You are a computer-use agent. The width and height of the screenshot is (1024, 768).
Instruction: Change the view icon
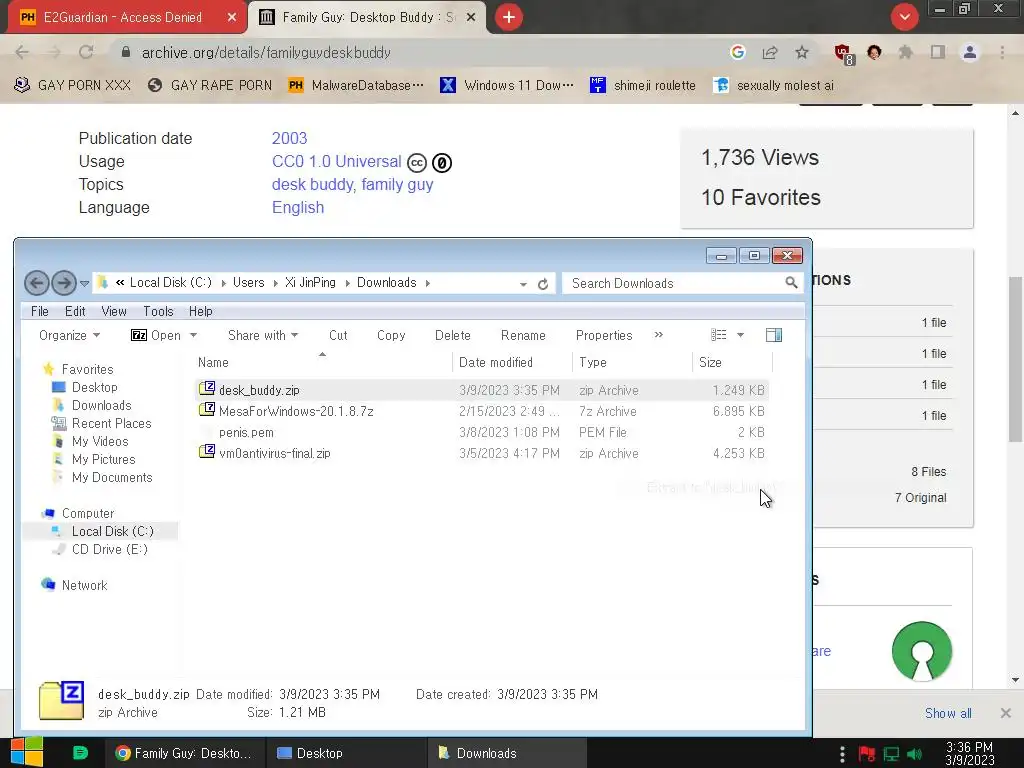pyautogui.click(x=718, y=335)
